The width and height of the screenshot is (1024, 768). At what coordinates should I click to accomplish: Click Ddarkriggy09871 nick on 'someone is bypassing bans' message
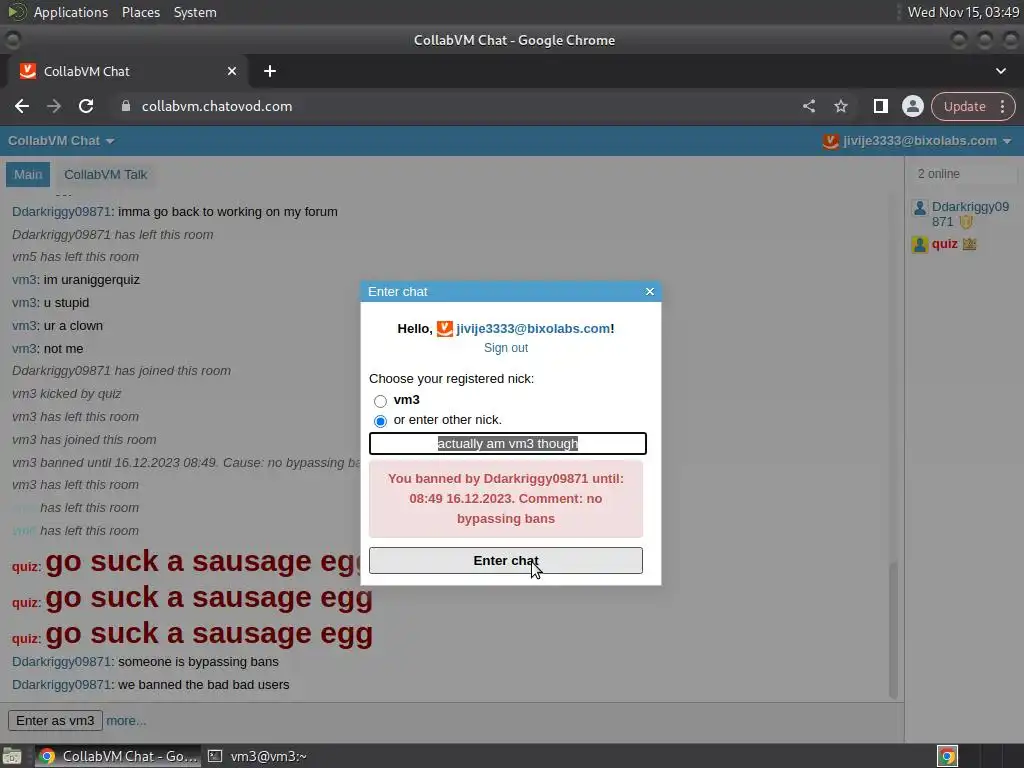click(x=61, y=662)
